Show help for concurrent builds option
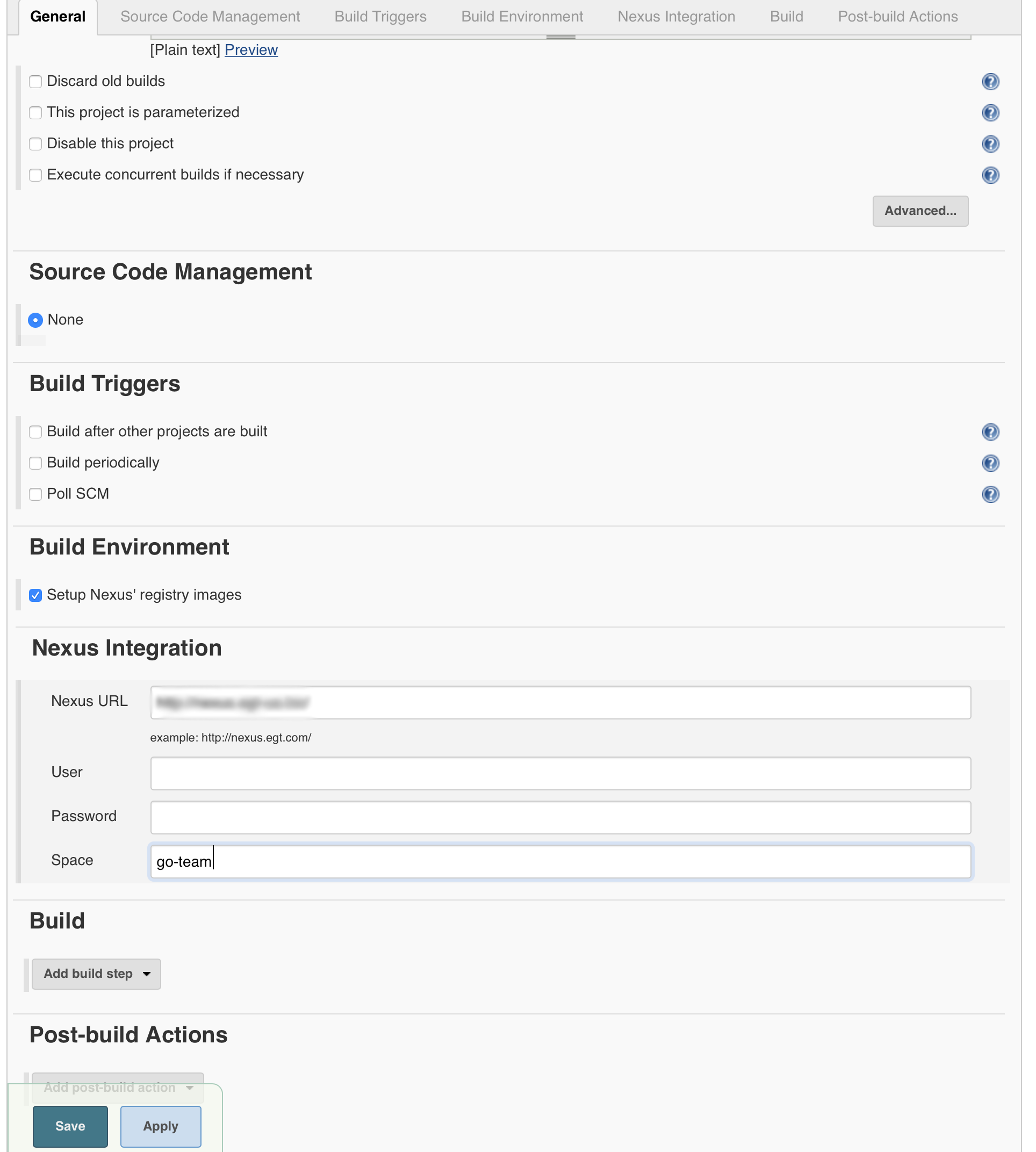 (x=990, y=175)
